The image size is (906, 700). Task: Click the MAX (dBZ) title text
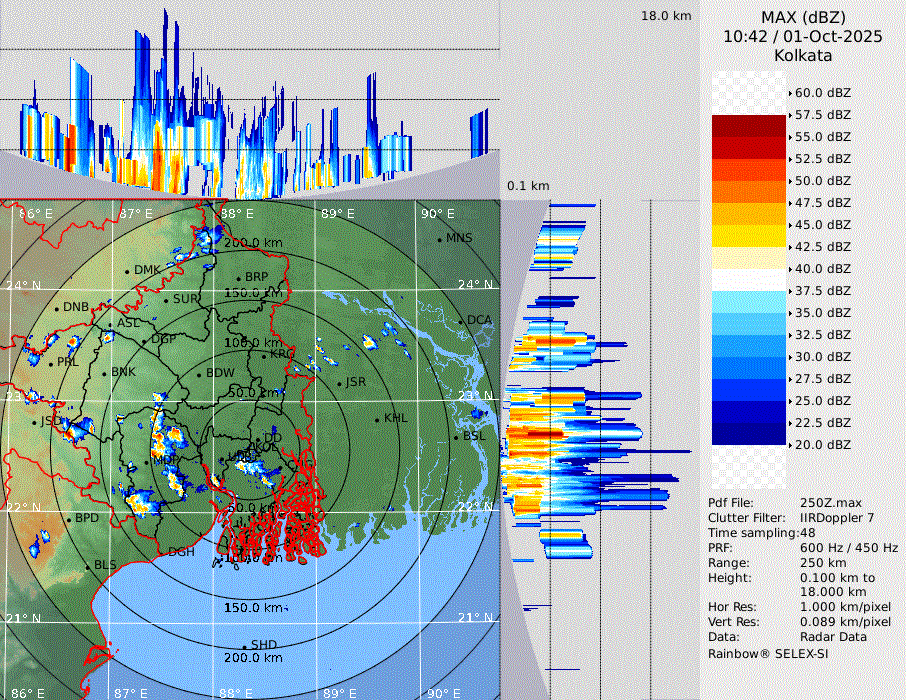pyautogui.click(x=803, y=17)
